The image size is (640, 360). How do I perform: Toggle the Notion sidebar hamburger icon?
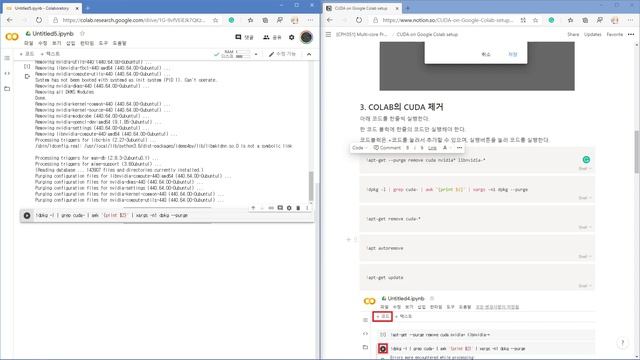pyautogui.click(x=328, y=35)
